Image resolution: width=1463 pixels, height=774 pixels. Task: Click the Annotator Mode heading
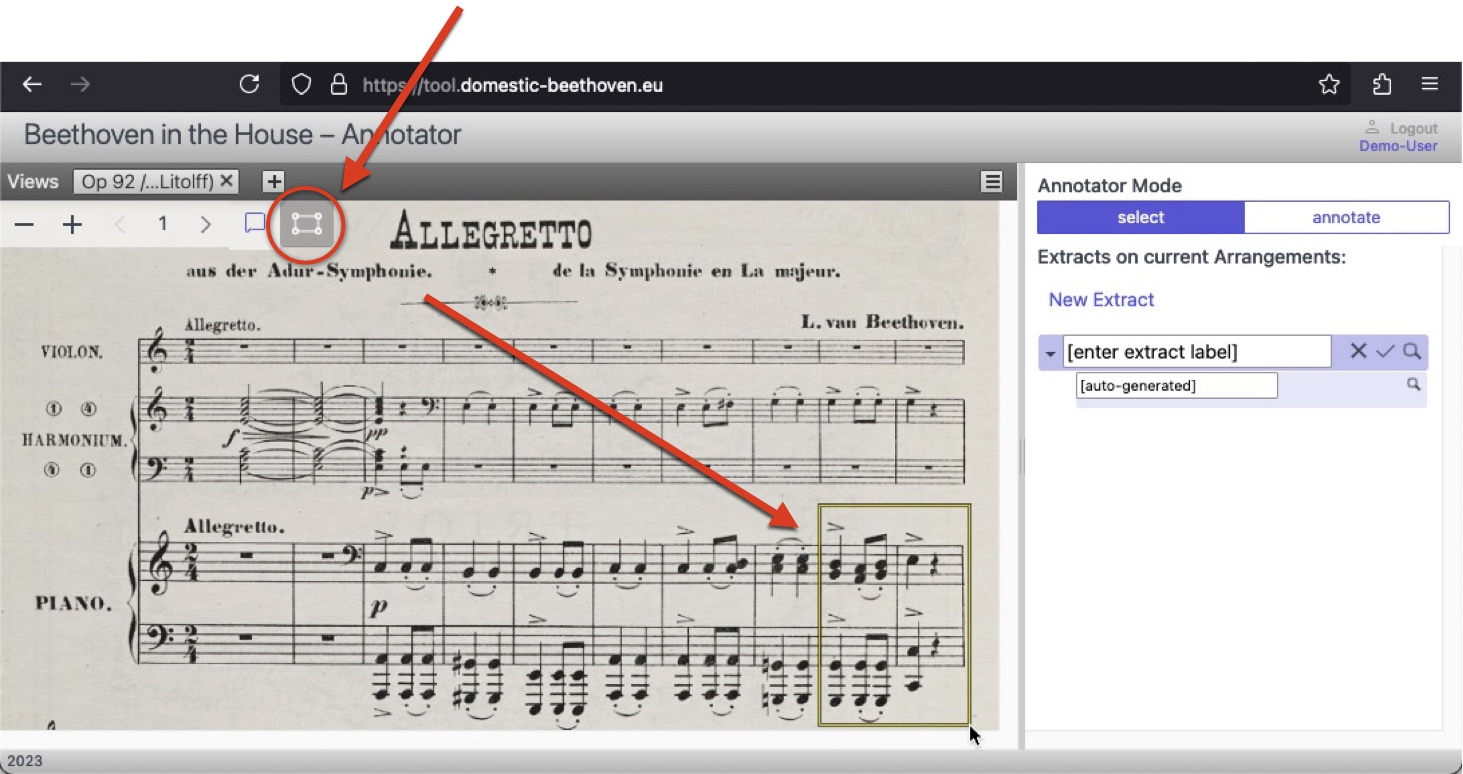(1109, 186)
